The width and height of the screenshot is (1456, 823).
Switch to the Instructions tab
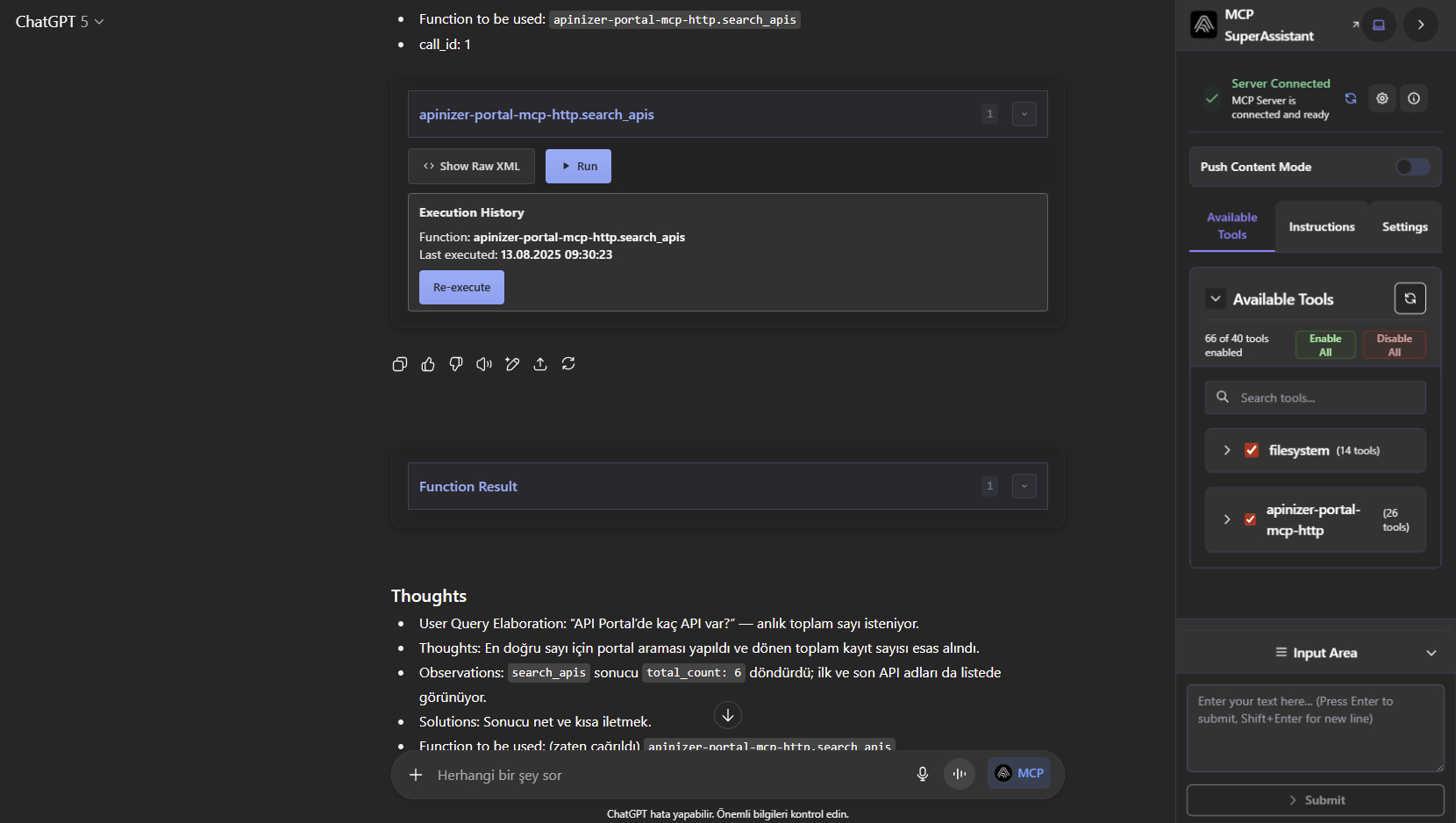pyautogui.click(x=1321, y=227)
